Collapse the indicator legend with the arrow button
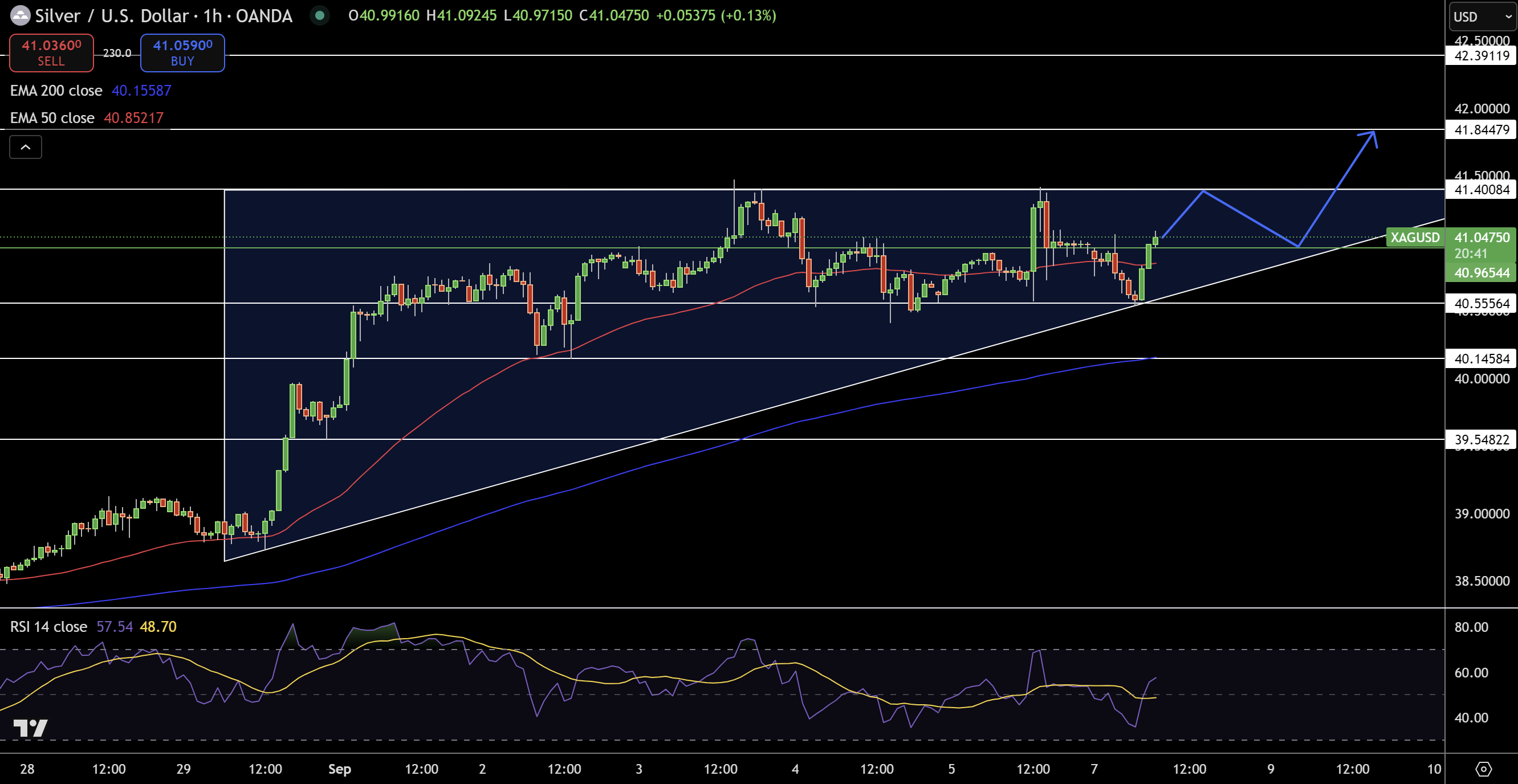Screen dimensions: 1518x784 pos(25,146)
